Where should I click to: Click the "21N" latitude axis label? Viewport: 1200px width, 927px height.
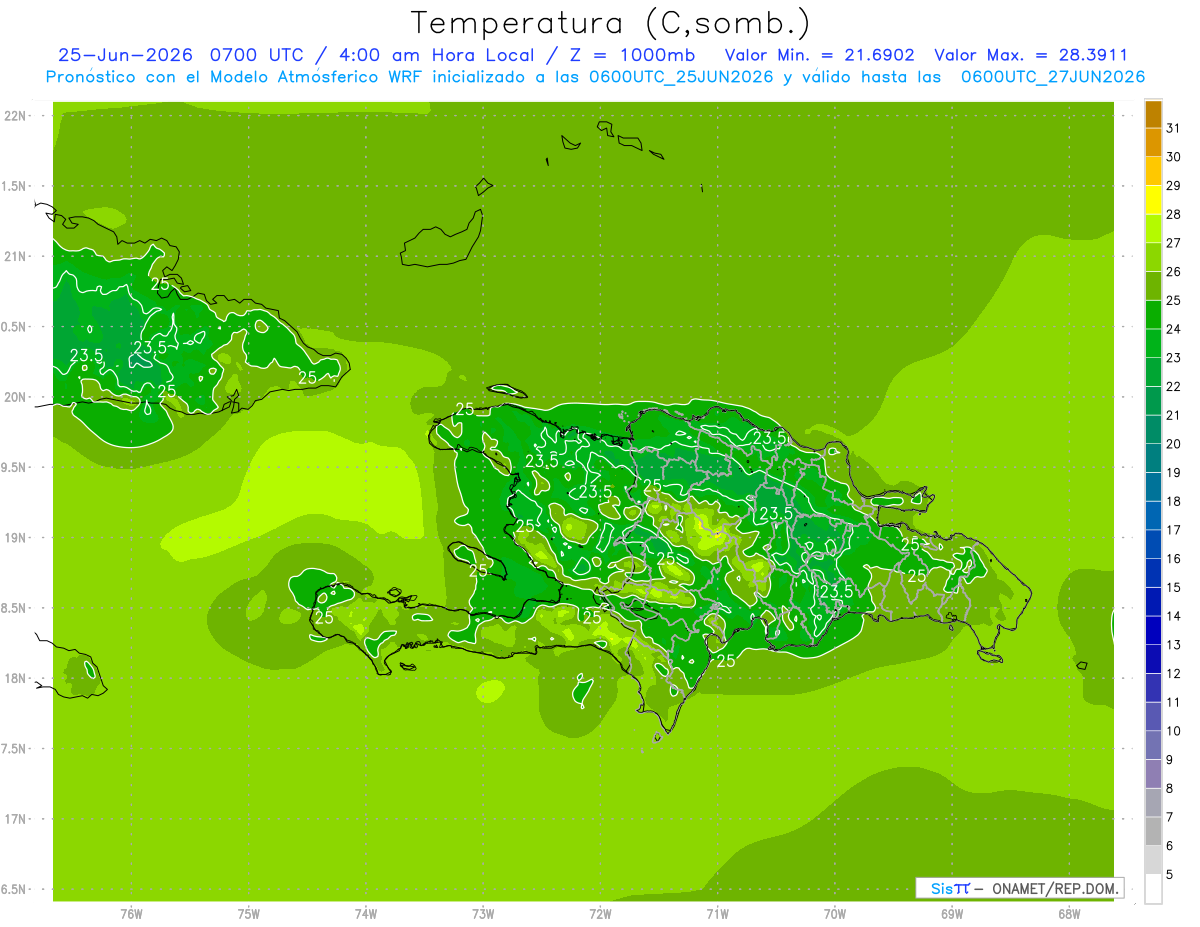click(x=15, y=256)
